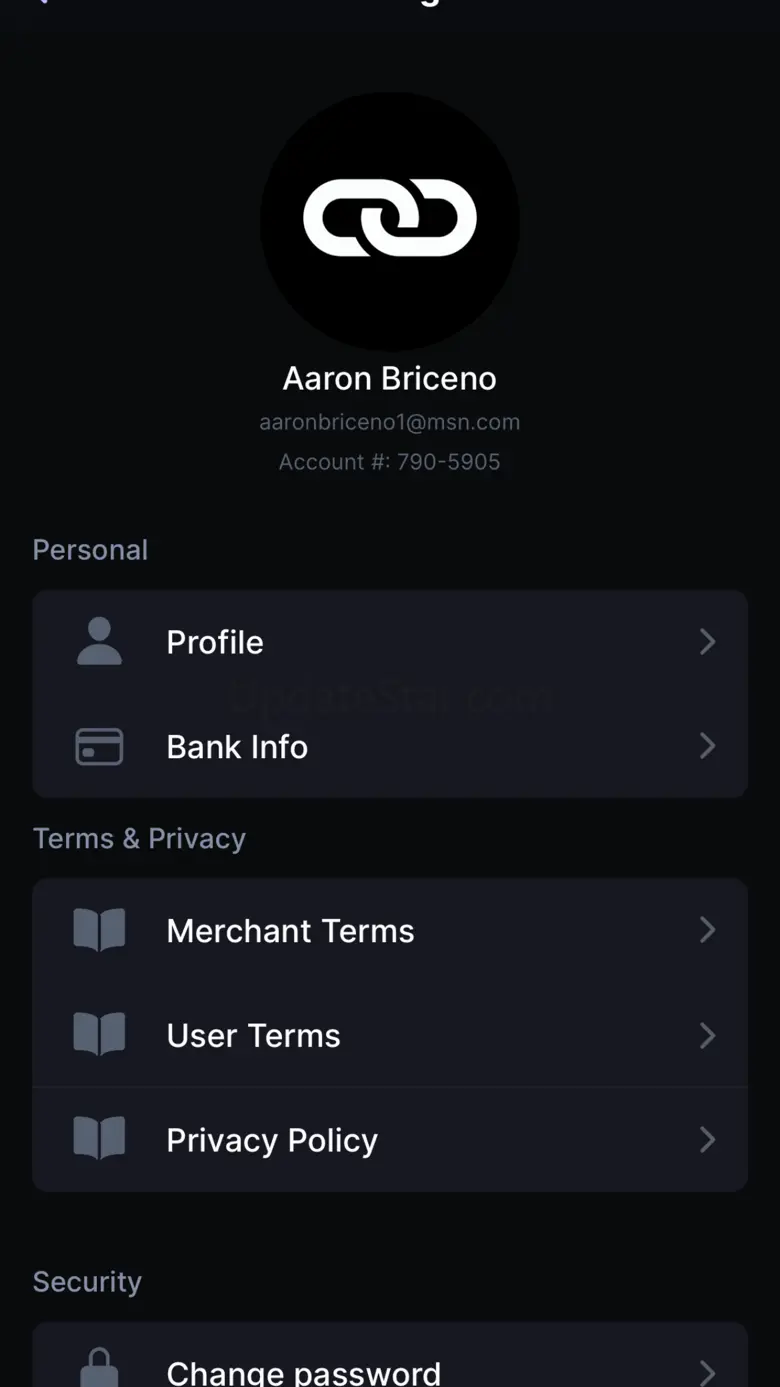Select the Bank Info text label
Image resolution: width=780 pixels, height=1387 pixels.
(237, 747)
